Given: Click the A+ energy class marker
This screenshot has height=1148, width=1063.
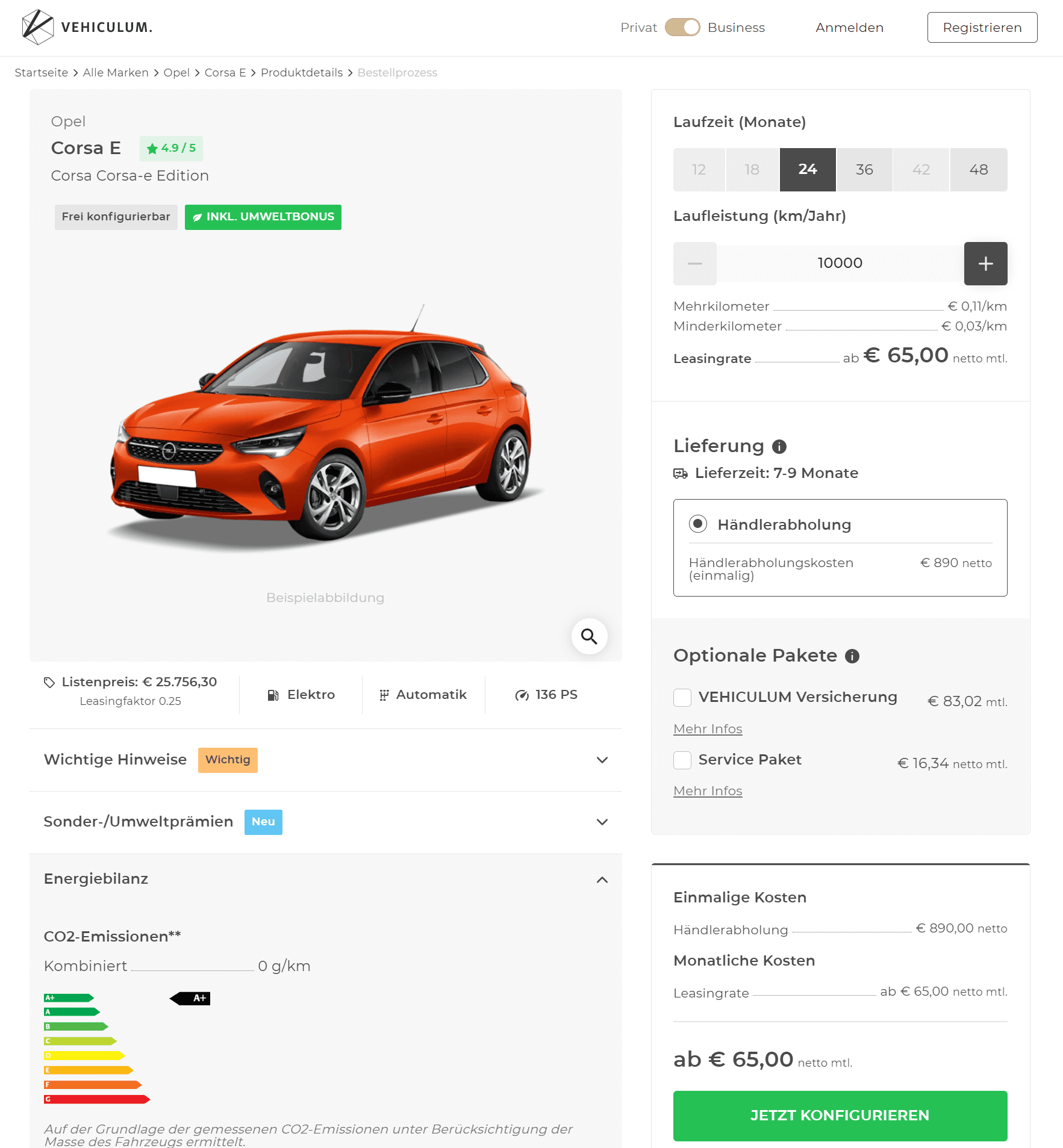Looking at the screenshot, I should [190, 999].
